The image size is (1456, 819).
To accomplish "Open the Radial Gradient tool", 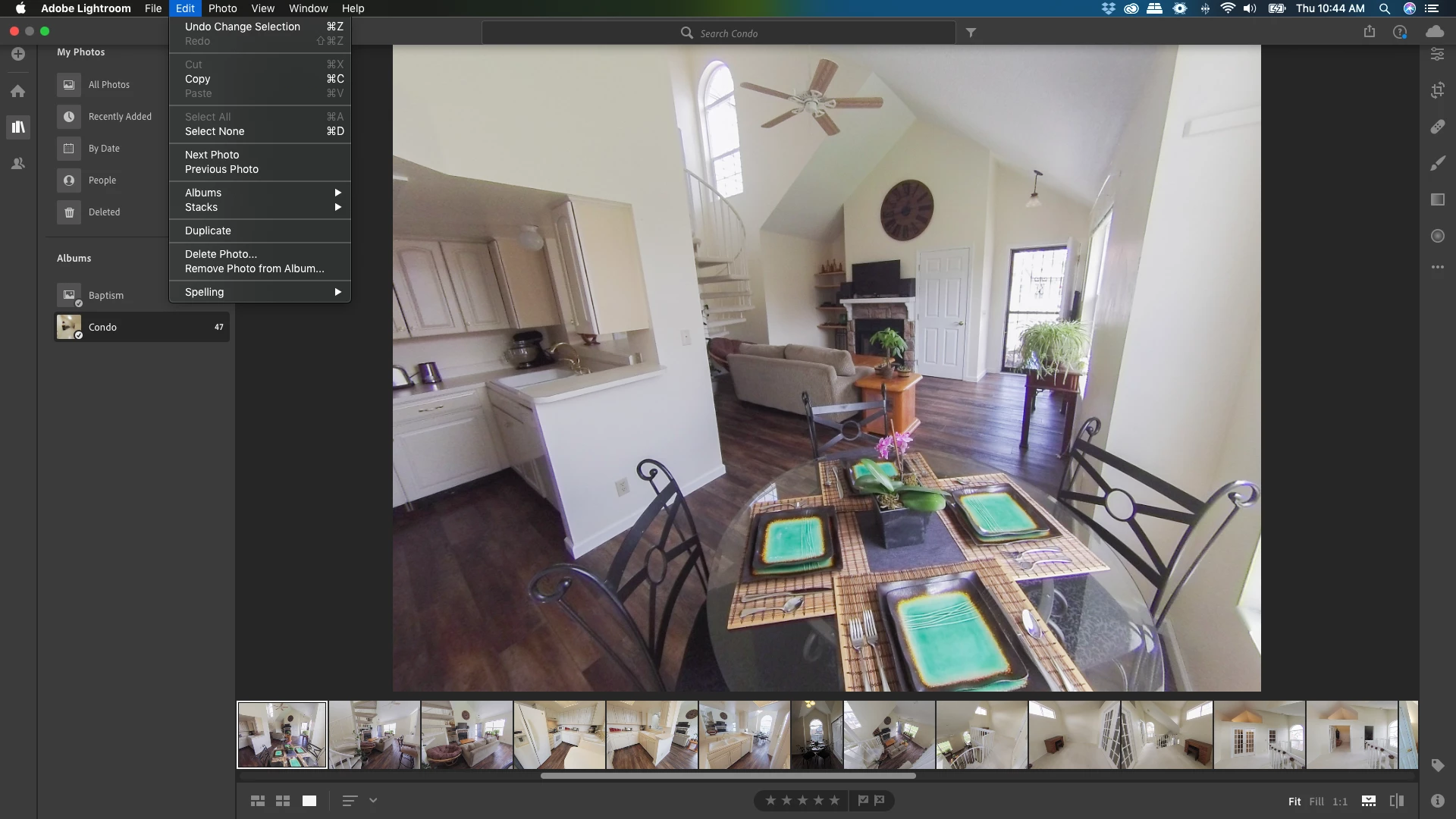I will (x=1437, y=236).
